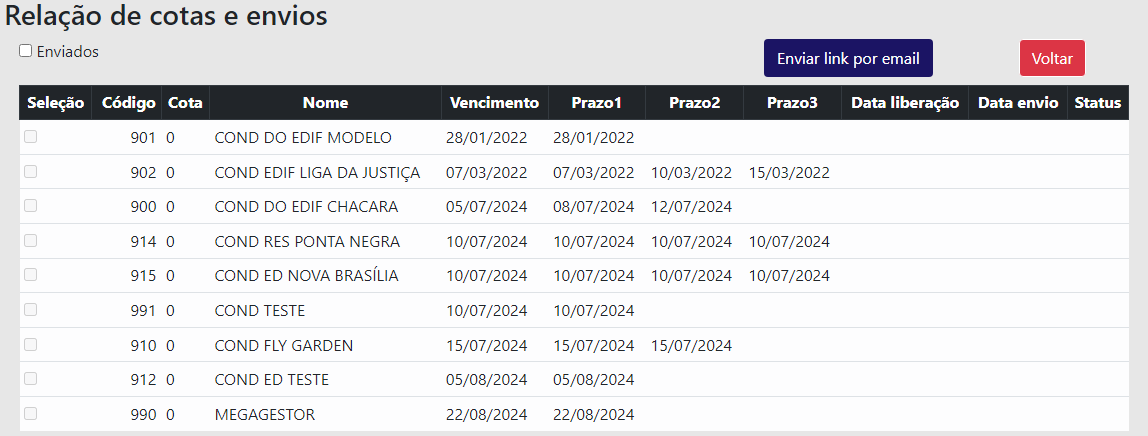This screenshot has height=436, width=1148.
Task: Select the MEGAGESTOR row checkbox
Action: [31, 413]
